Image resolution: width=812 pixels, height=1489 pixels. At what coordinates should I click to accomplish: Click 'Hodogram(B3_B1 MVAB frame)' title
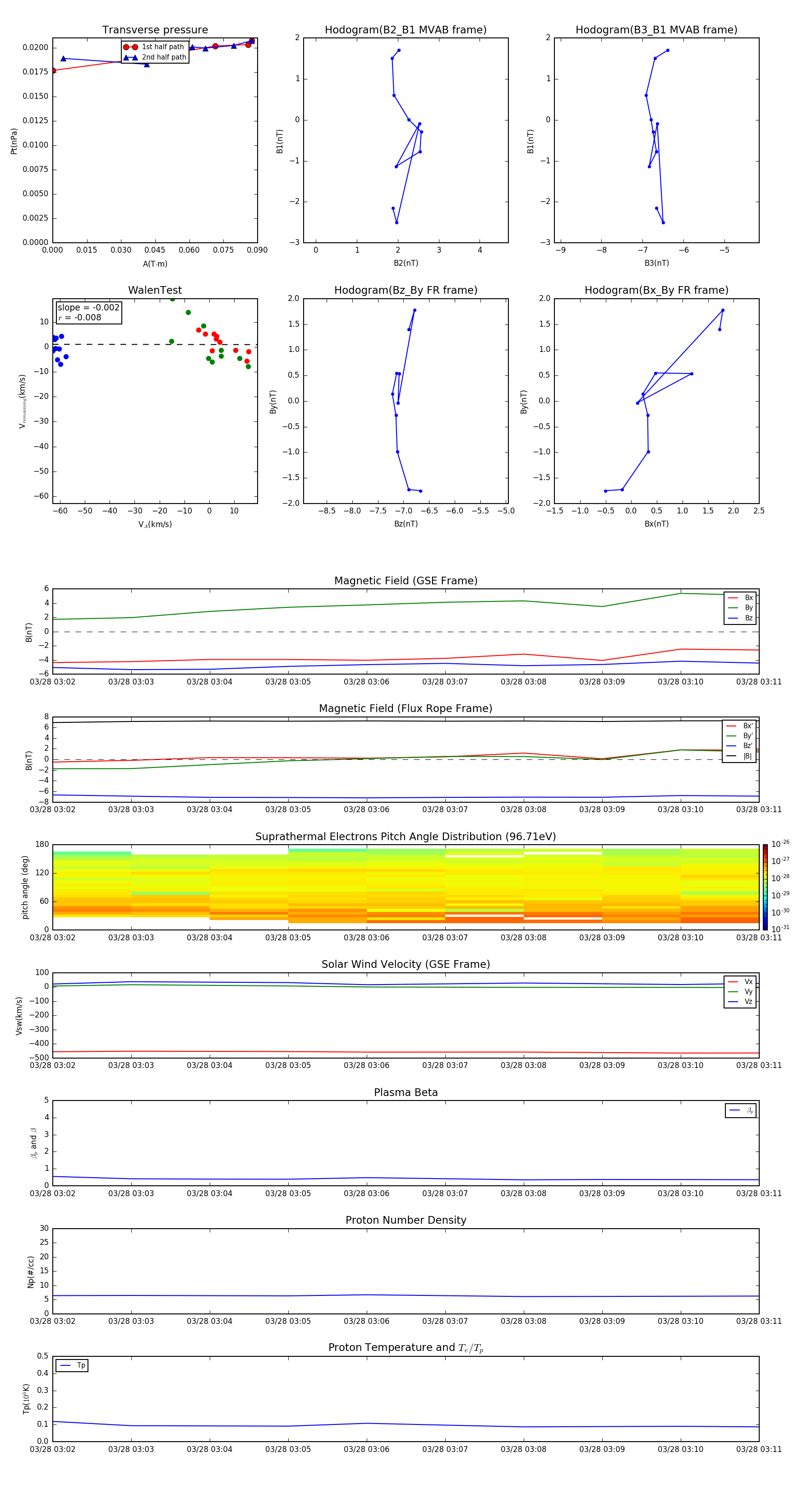(x=656, y=29)
